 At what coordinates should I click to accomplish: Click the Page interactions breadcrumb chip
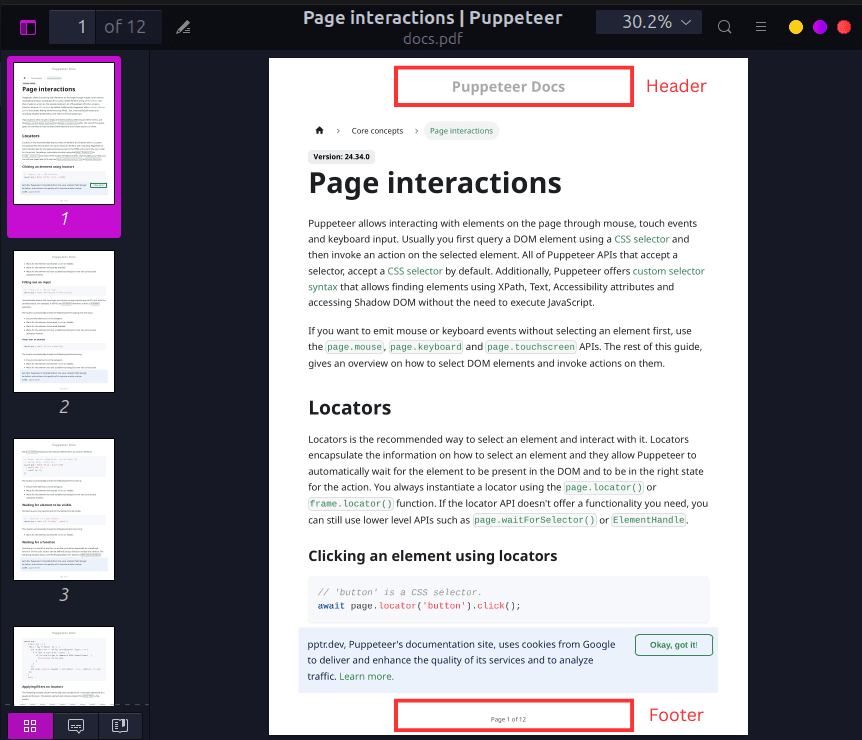coord(461,130)
